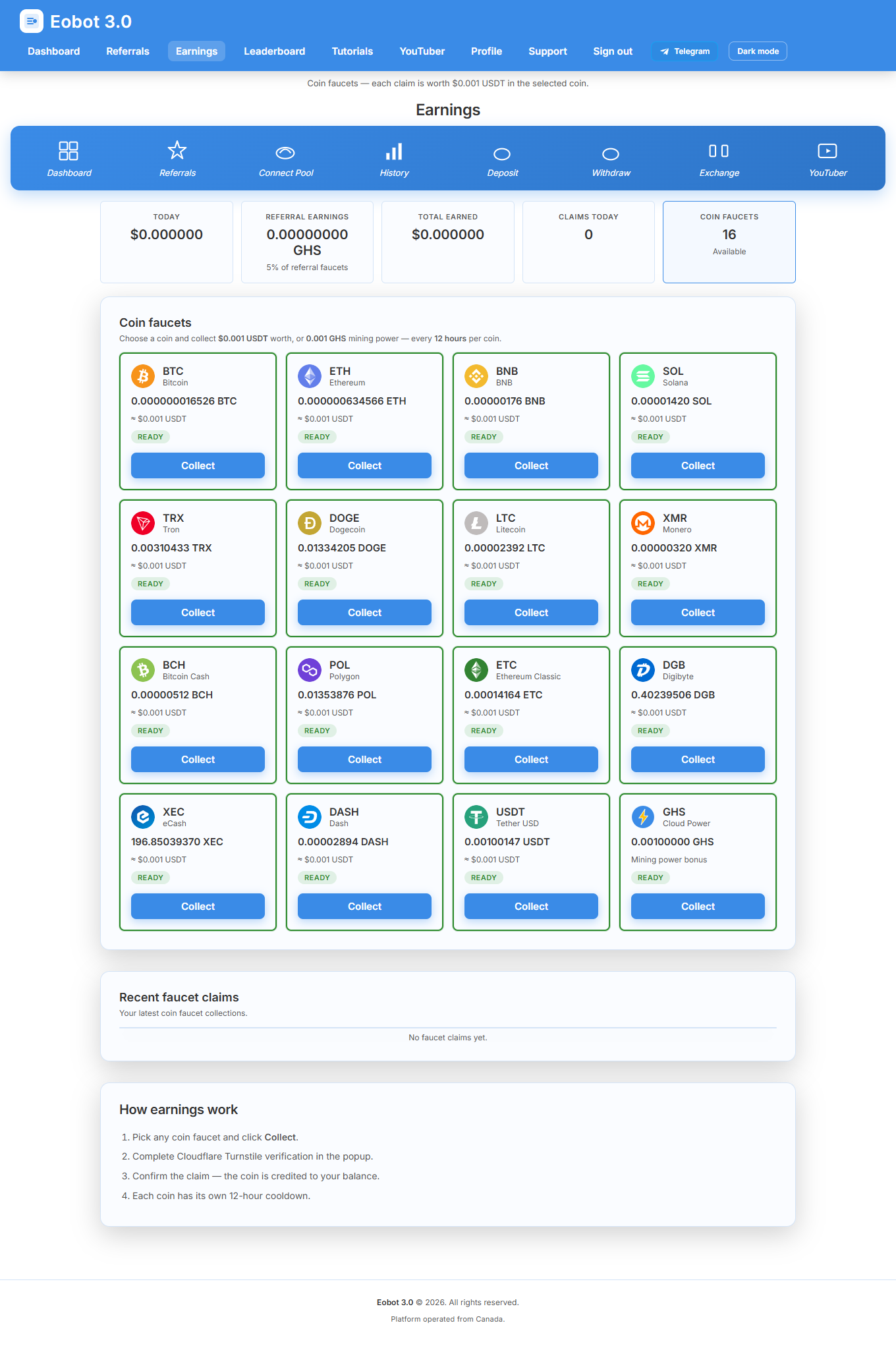Screen dimensions: 896x1346
Task: Open the History bar-chart icon
Action: pyautogui.click(x=394, y=152)
